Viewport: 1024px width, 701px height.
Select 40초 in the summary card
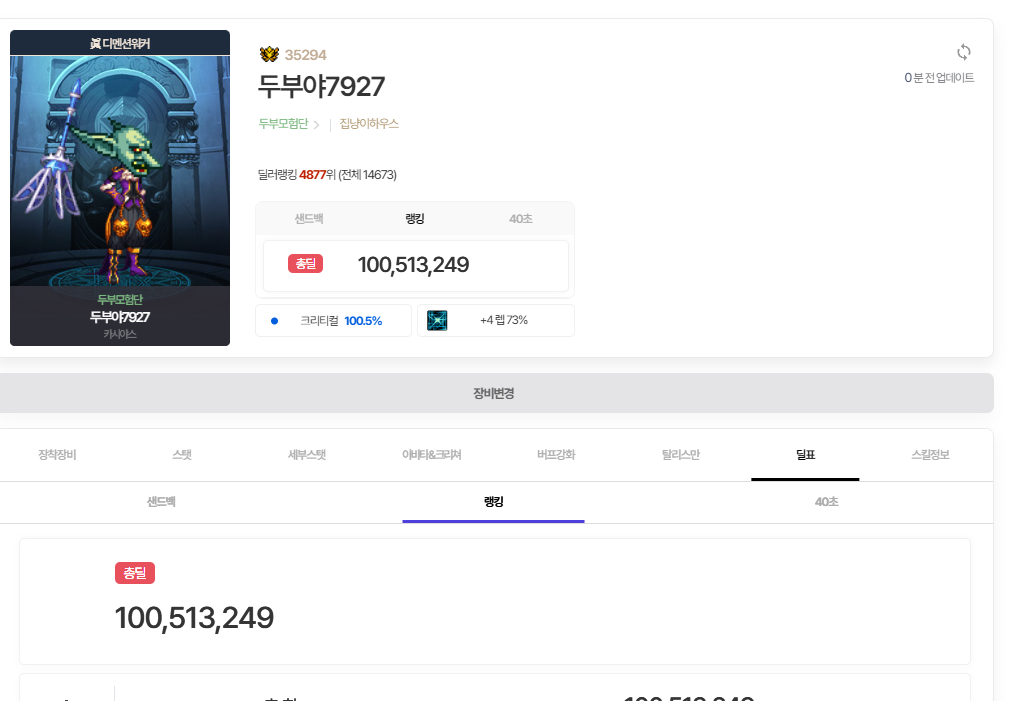tap(520, 219)
